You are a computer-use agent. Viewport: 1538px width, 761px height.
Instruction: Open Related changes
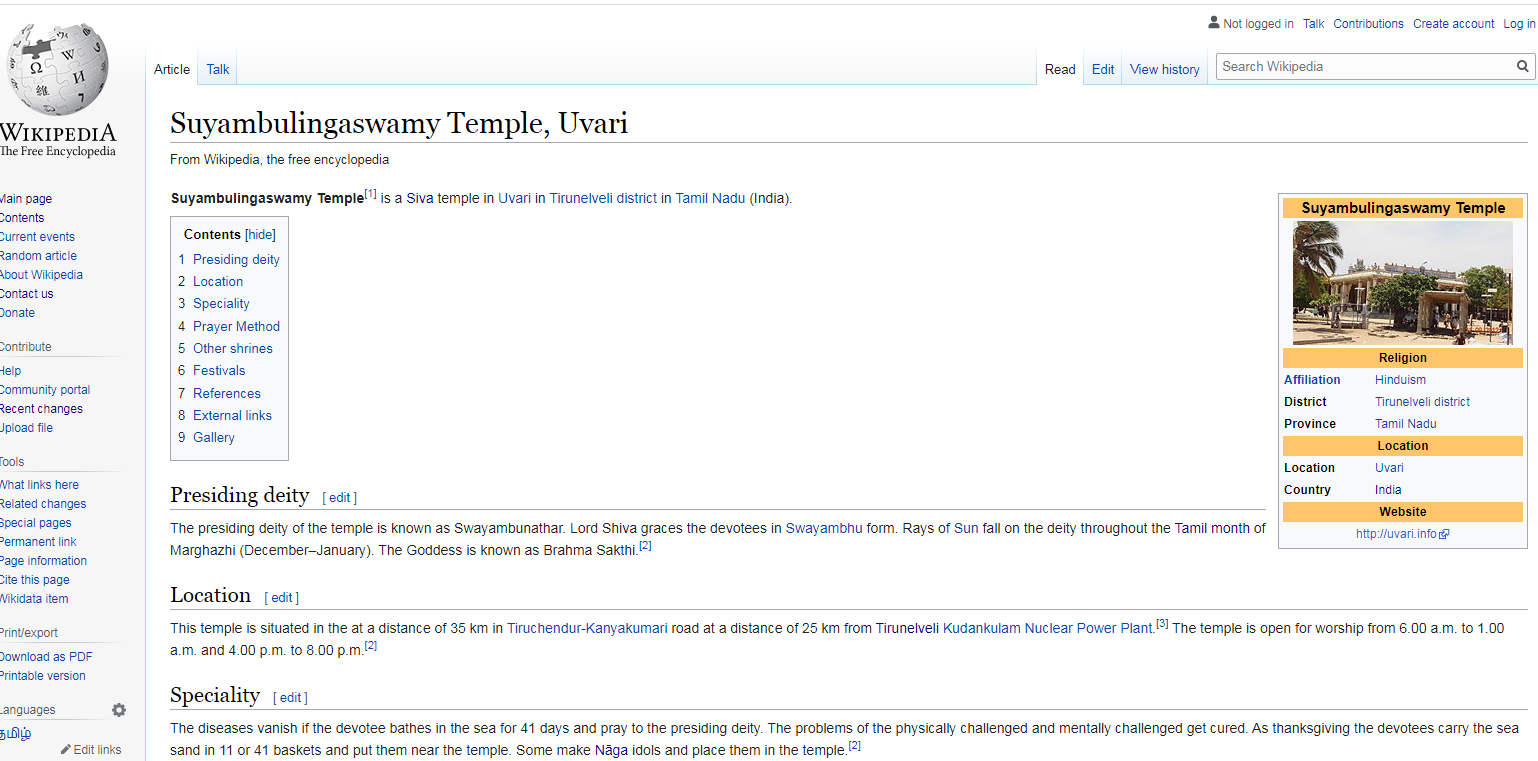click(43, 504)
